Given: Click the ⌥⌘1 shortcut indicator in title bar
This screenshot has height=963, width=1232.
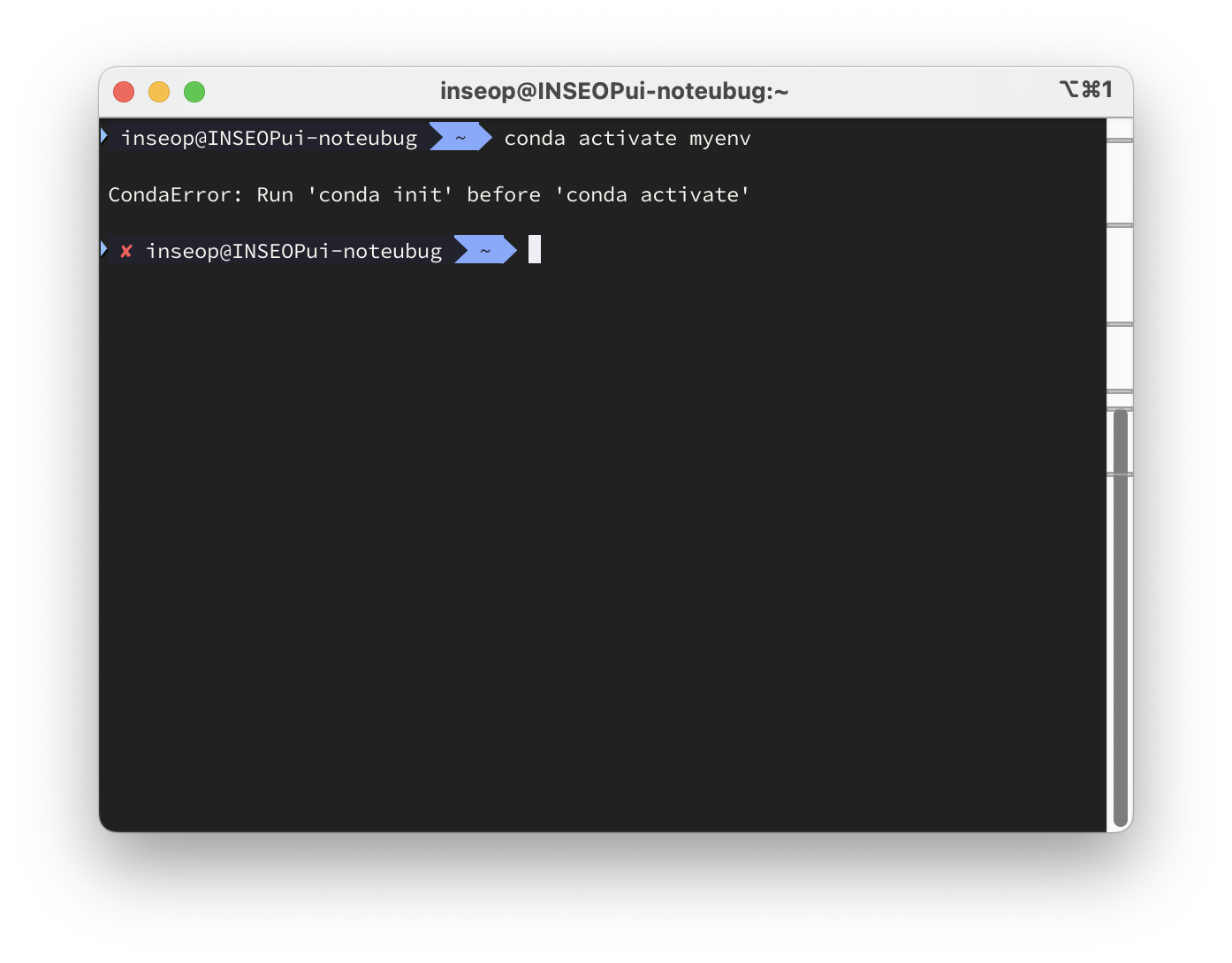Looking at the screenshot, I should [1086, 90].
